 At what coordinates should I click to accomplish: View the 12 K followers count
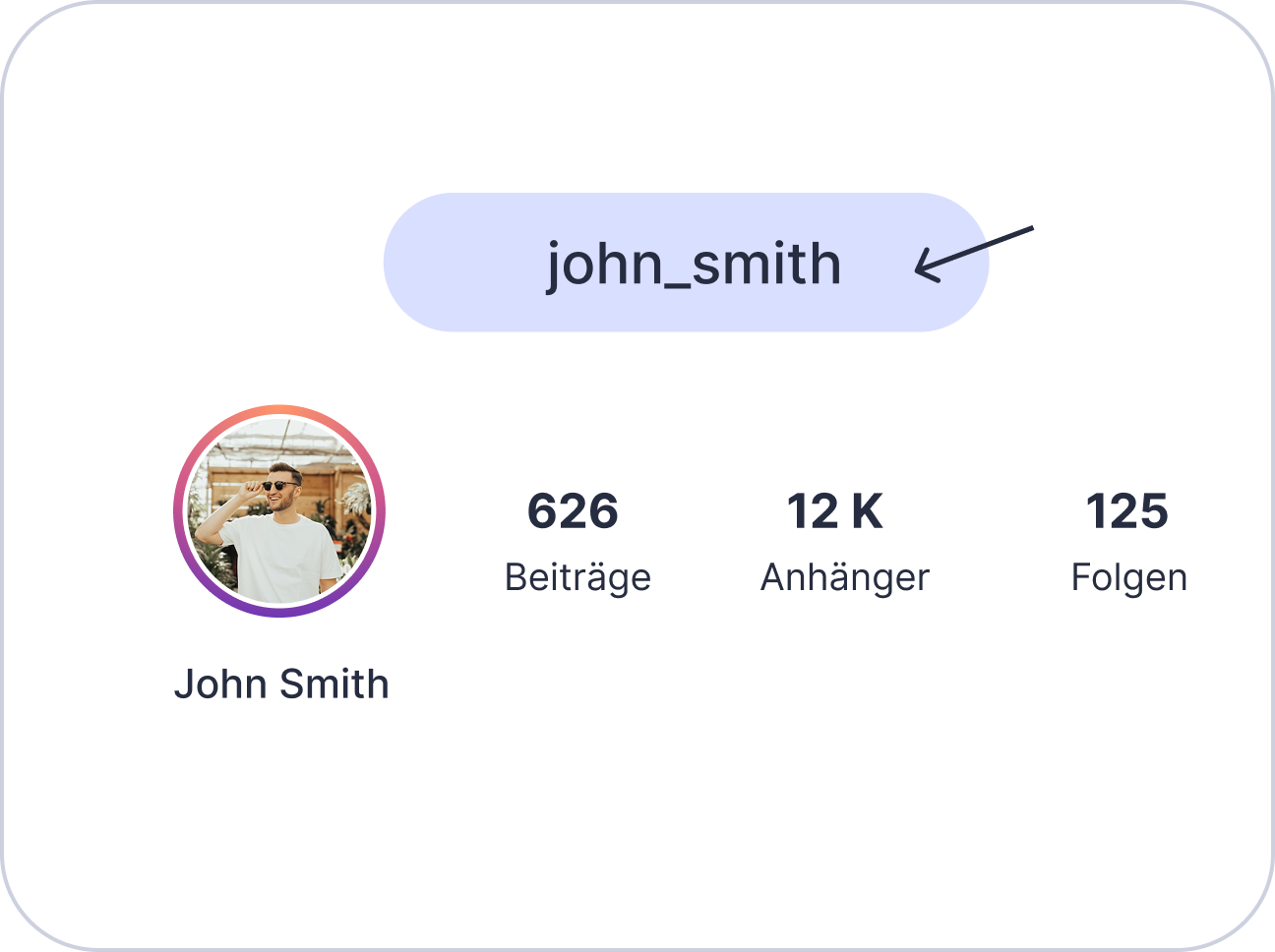pos(834,511)
